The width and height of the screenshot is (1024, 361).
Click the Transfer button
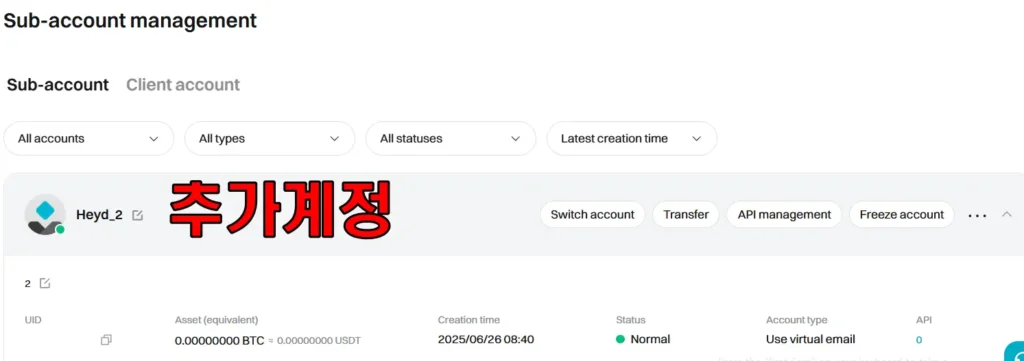(x=686, y=214)
